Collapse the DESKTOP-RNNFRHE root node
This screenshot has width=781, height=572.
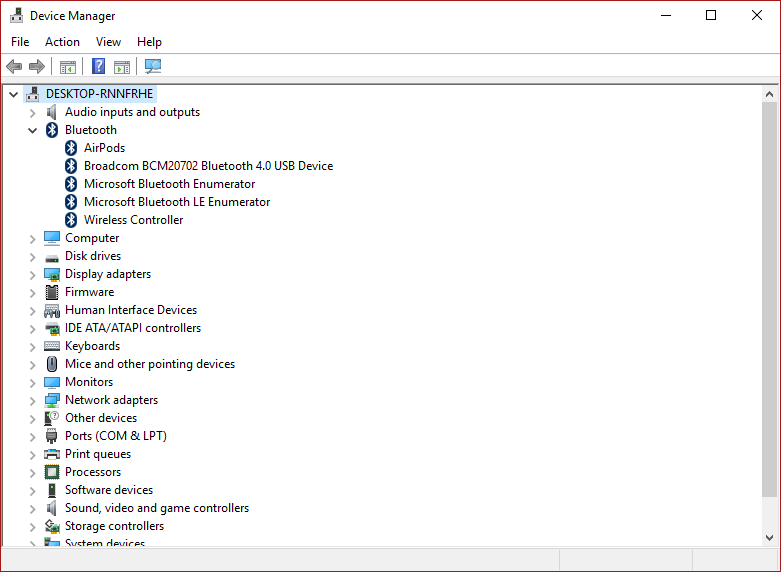point(13,94)
